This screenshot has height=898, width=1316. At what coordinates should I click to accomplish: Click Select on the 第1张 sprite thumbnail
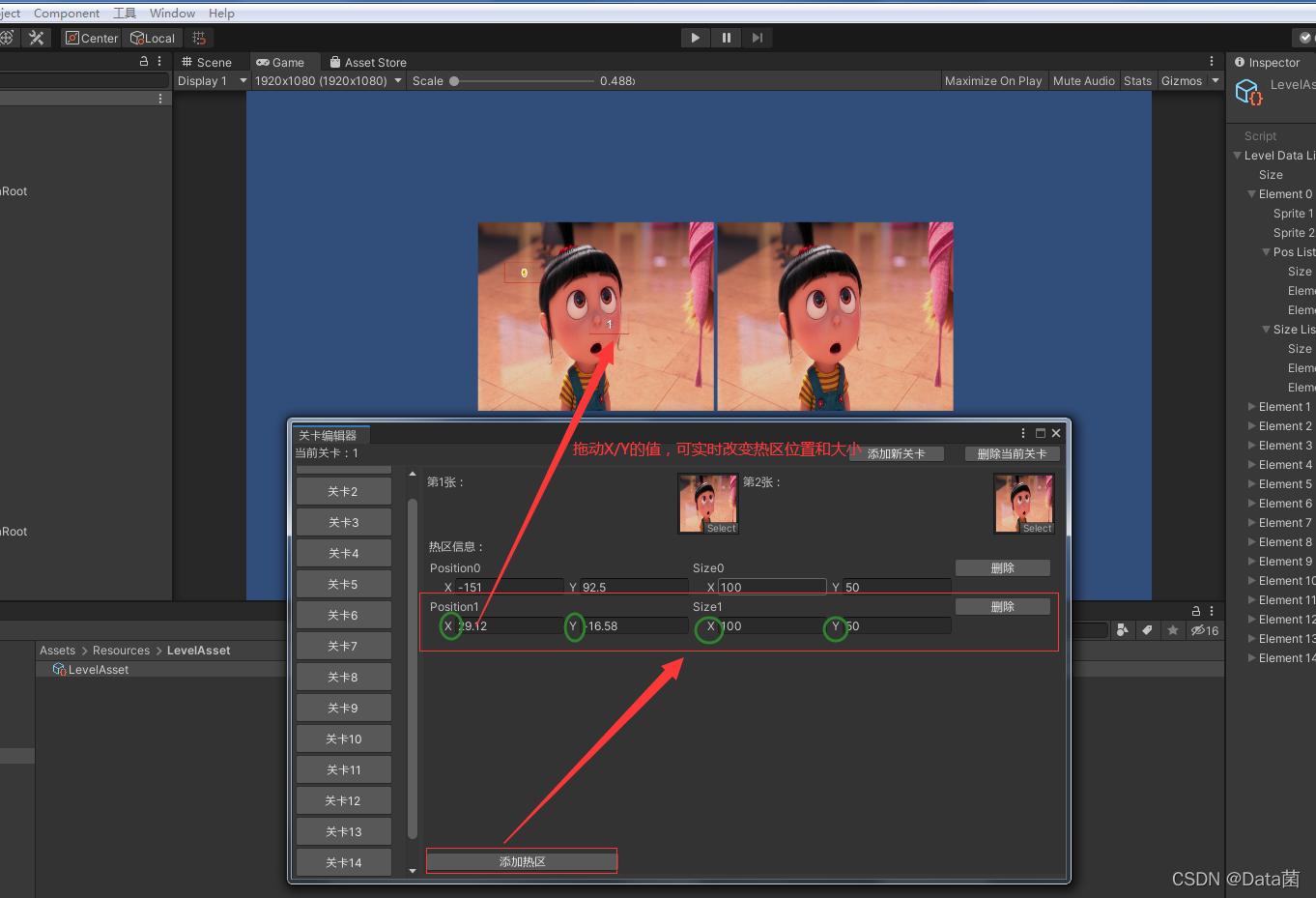(x=722, y=529)
